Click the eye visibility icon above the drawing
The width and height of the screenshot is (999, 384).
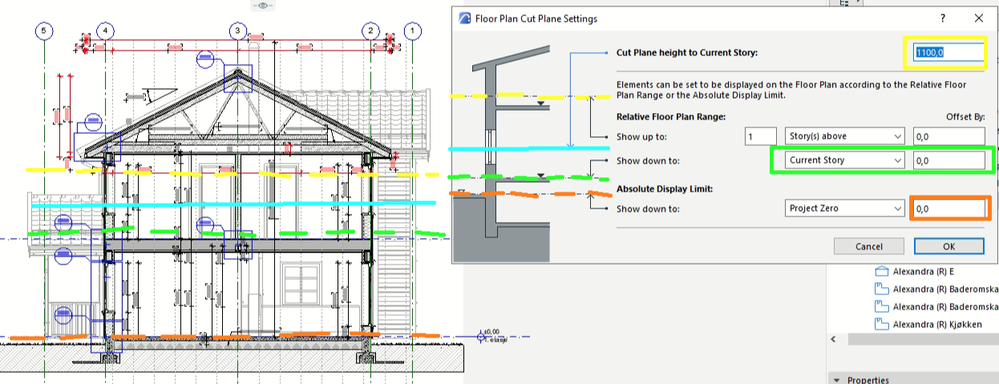pyautogui.click(x=262, y=5)
